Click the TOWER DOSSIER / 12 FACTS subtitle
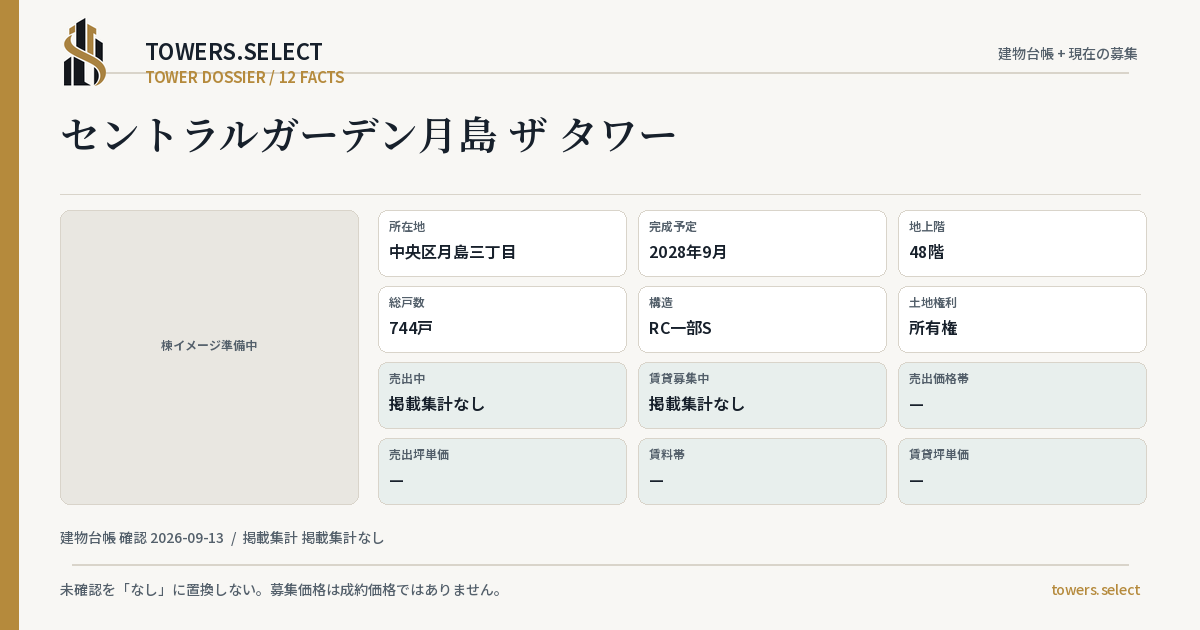The image size is (1200, 630). [245, 77]
